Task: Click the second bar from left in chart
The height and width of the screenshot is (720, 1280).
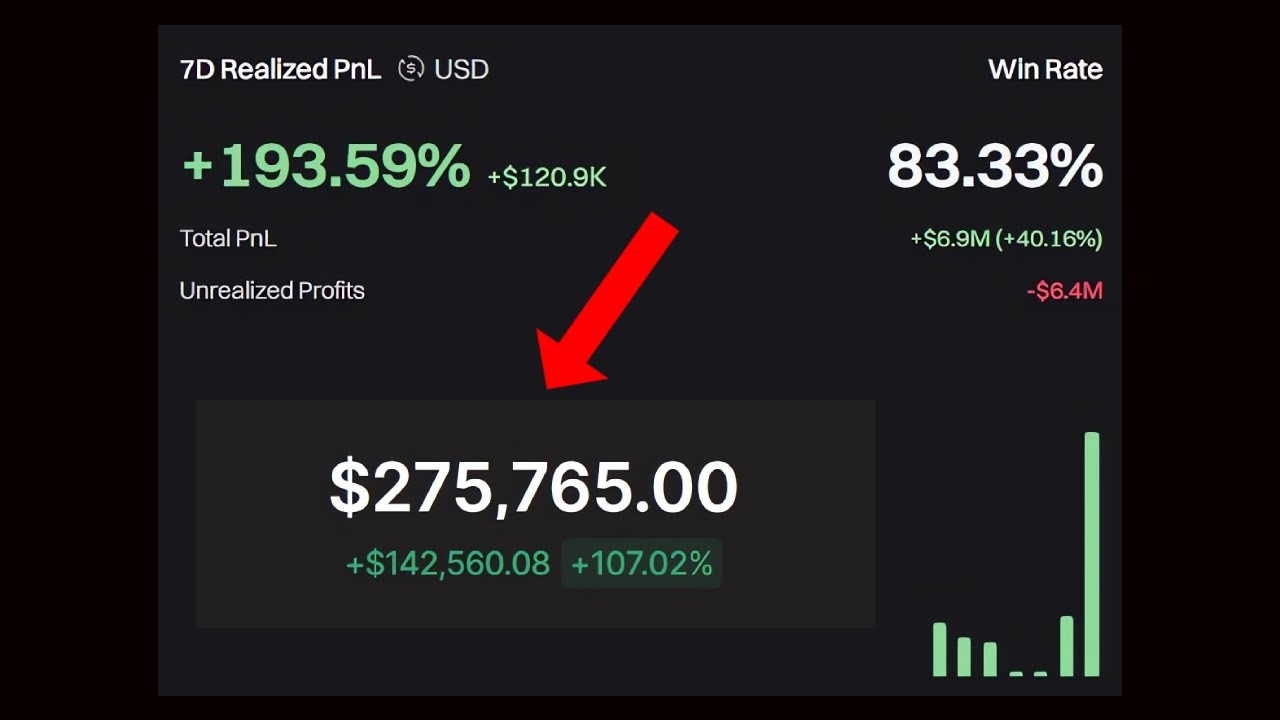Action: 964,656
